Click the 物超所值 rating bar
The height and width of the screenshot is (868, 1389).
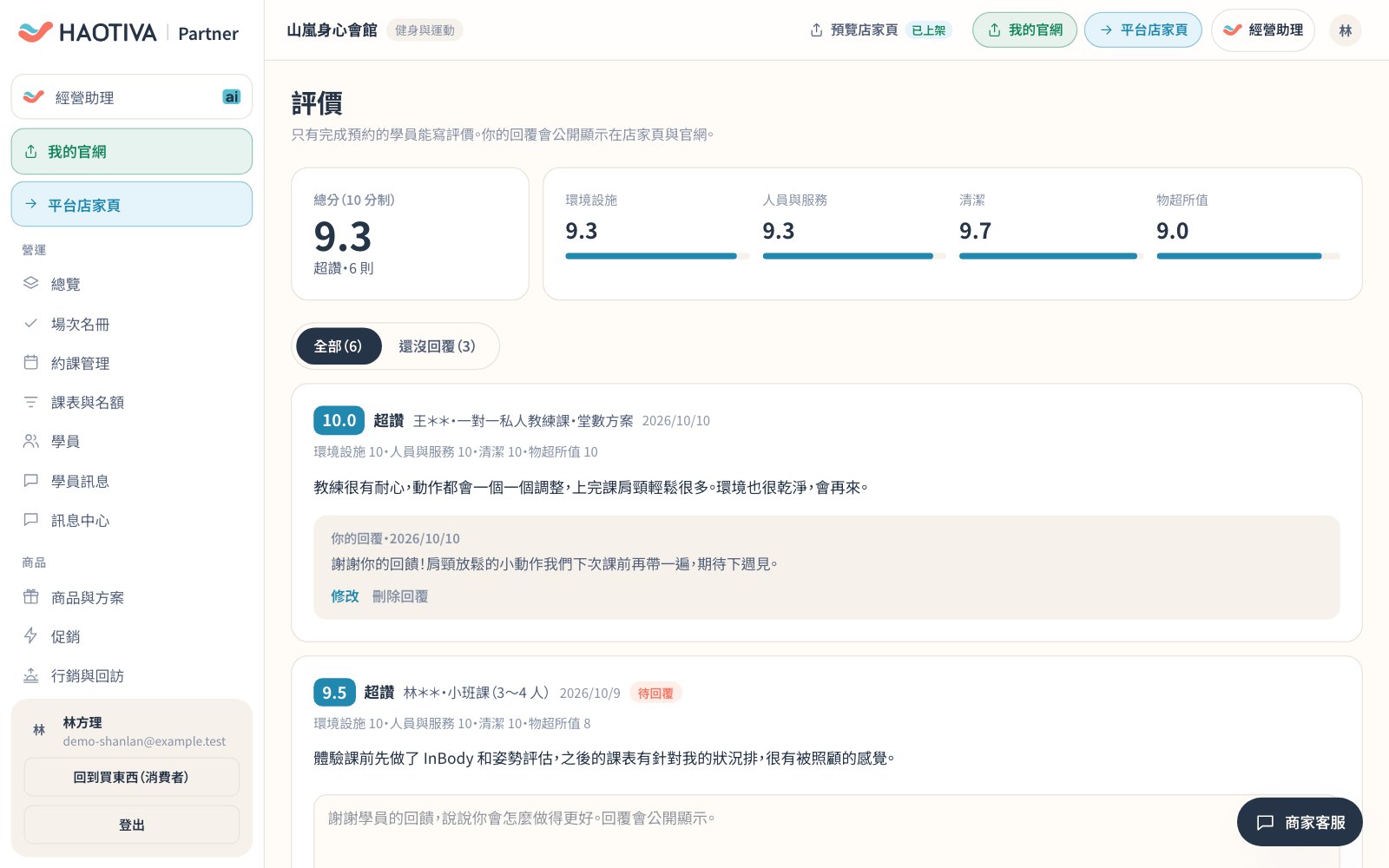(x=1248, y=256)
